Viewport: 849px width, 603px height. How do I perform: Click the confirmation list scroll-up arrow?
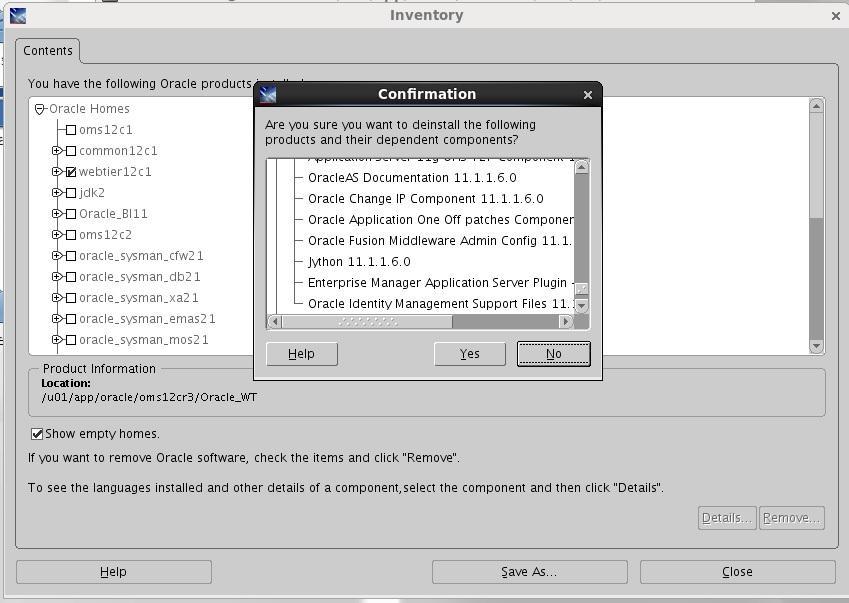pos(582,167)
